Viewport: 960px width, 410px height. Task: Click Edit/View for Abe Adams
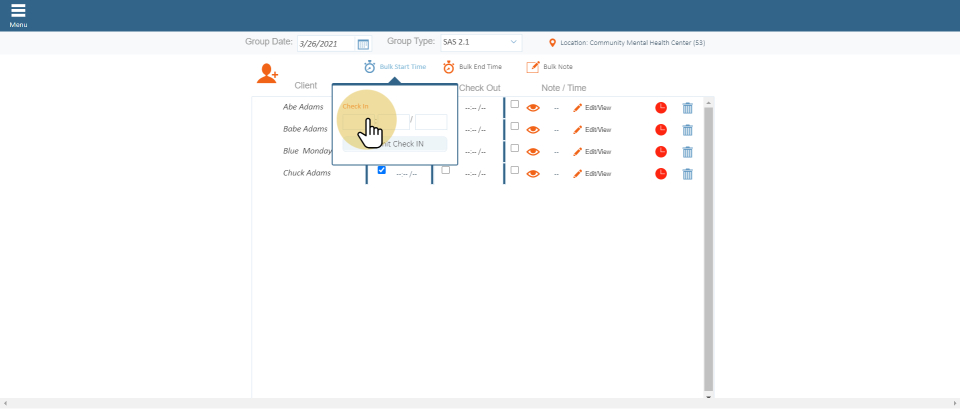(592, 107)
